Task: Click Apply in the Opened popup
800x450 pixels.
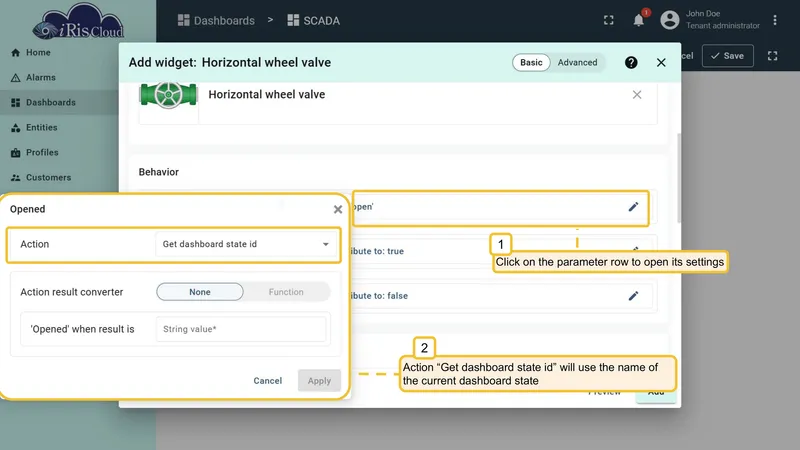Action: click(319, 381)
